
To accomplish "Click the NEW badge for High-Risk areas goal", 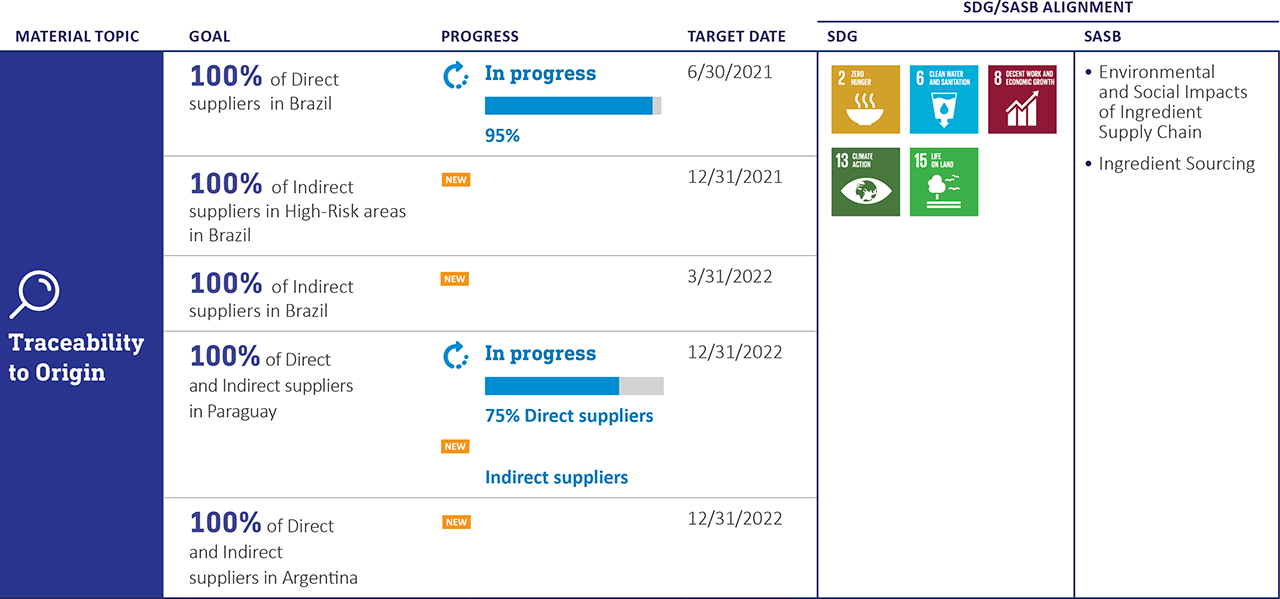I will pos(455,180).
